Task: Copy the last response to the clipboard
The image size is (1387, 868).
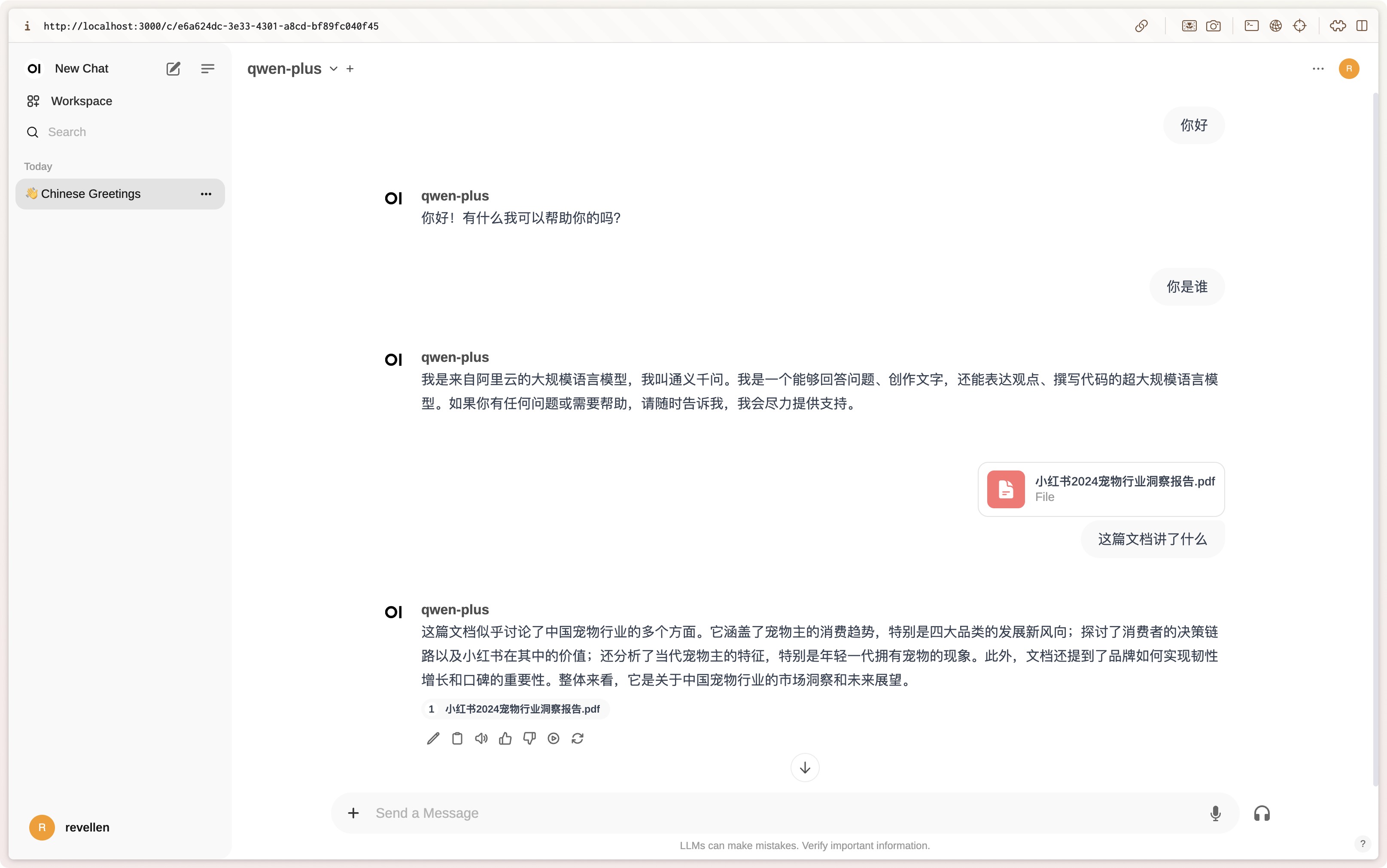Action: point(457,738)
